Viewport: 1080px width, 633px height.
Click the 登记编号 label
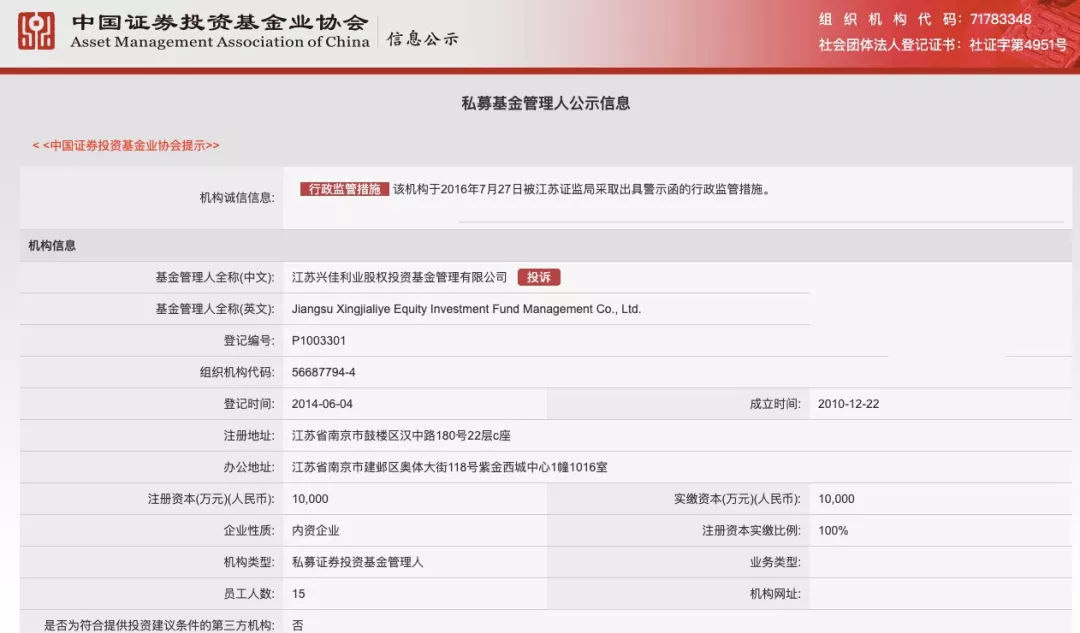[249, 340]
